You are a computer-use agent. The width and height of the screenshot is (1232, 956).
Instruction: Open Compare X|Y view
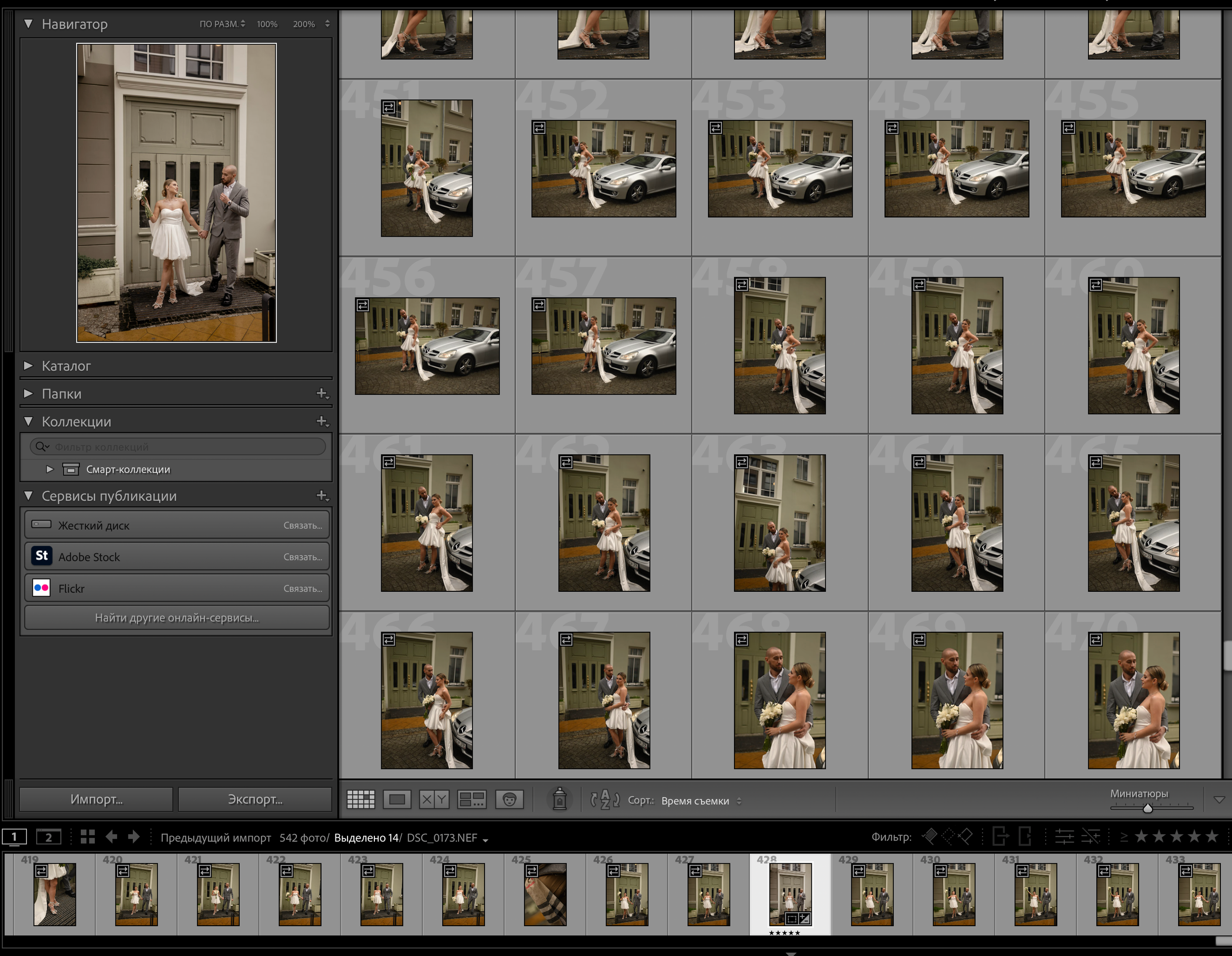[434, 799]
